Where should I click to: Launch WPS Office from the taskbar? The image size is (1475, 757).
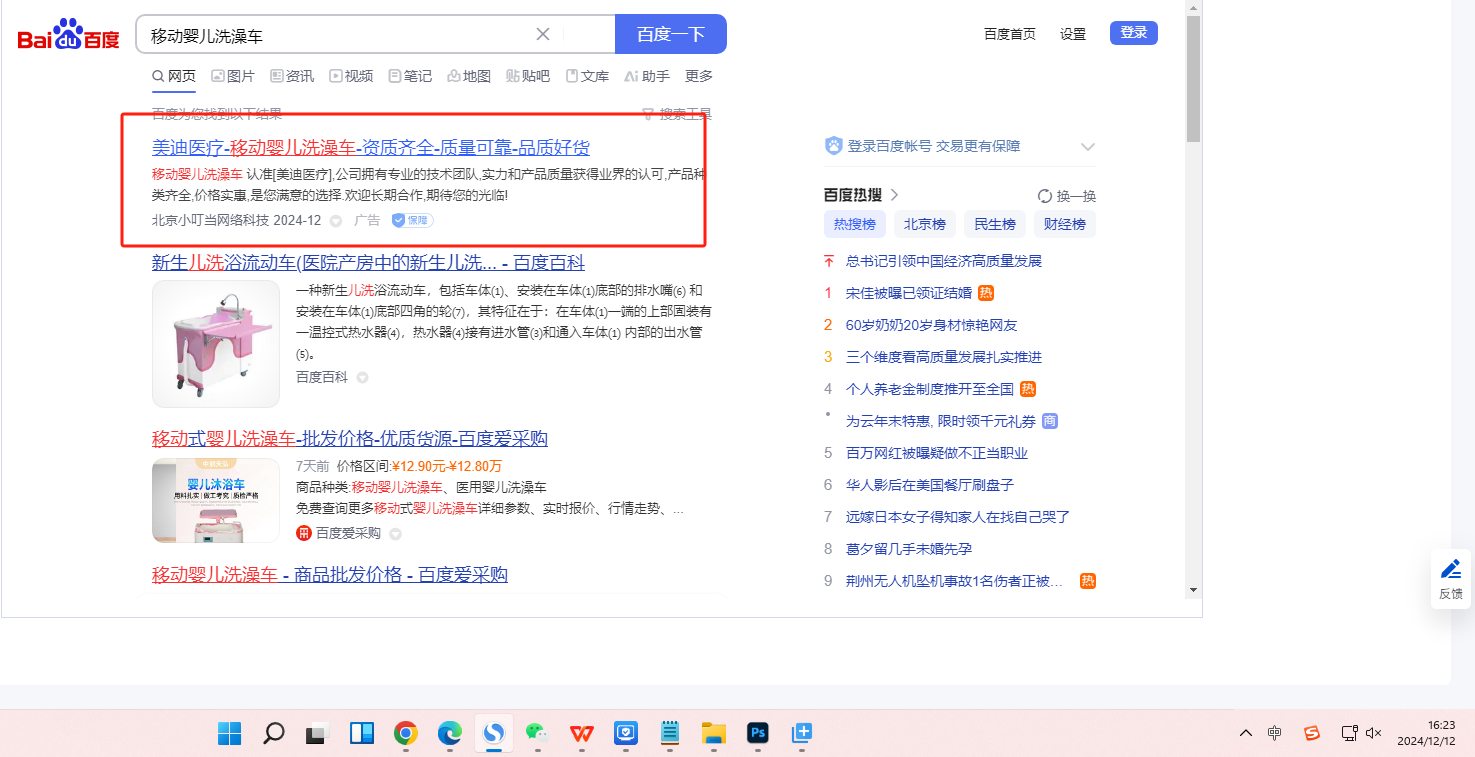[x=582, y=734]
